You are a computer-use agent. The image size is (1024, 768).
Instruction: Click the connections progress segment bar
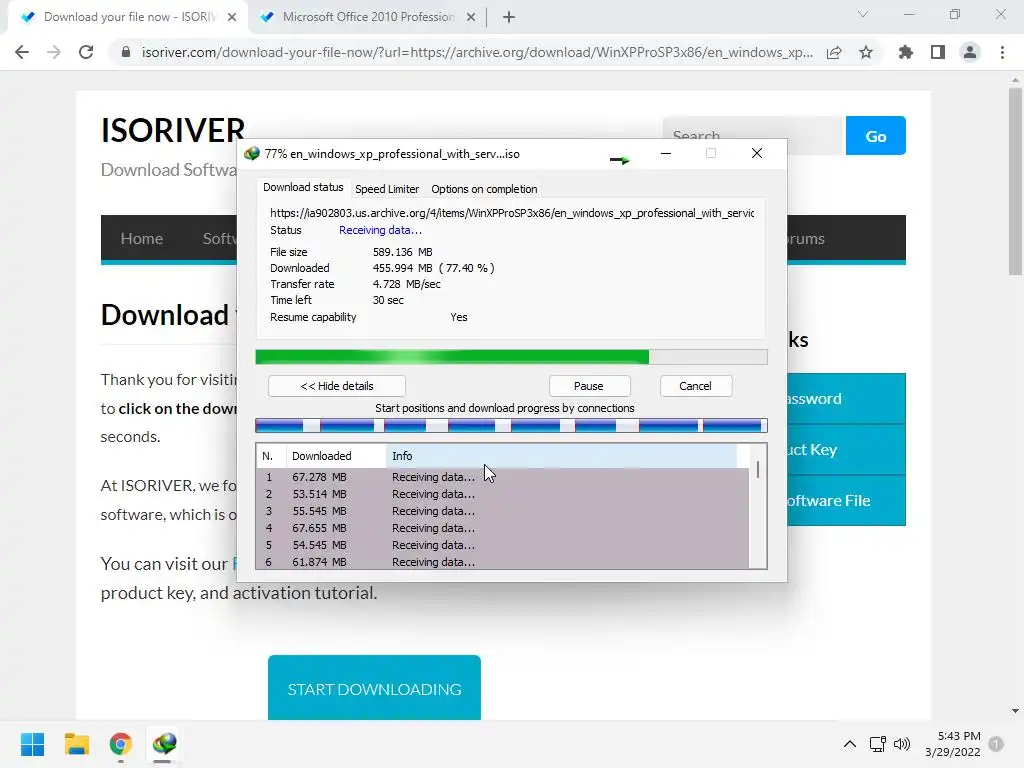(511, 426)
